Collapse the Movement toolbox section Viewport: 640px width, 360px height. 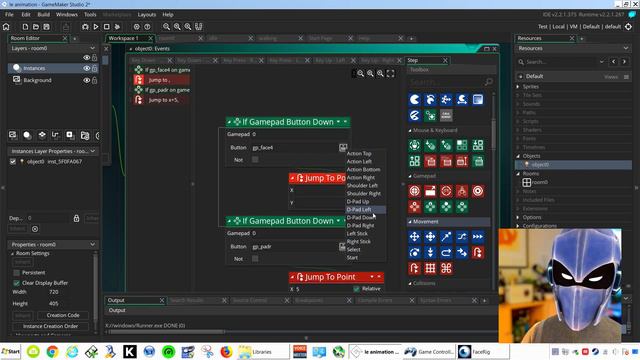[x=410, y=222]
